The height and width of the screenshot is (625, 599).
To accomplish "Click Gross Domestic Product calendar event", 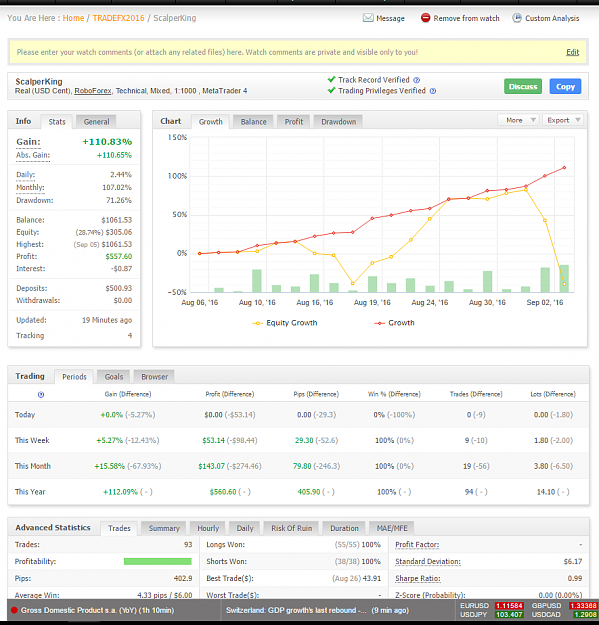I will click(x=97, y=610).
